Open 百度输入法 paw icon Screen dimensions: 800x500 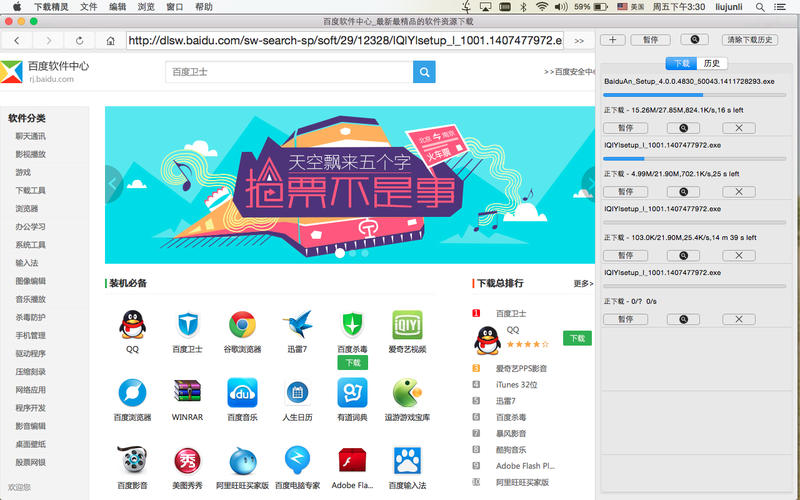[407, 461]
